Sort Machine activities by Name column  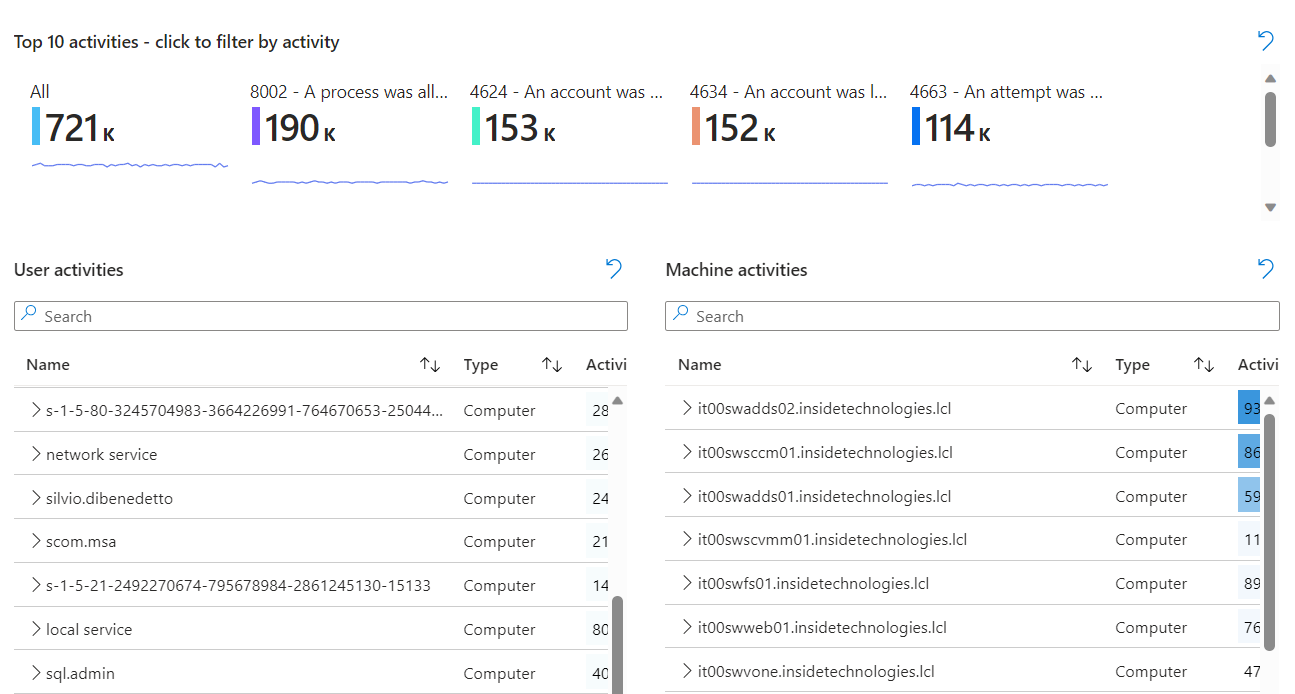tap(1082, 365)
